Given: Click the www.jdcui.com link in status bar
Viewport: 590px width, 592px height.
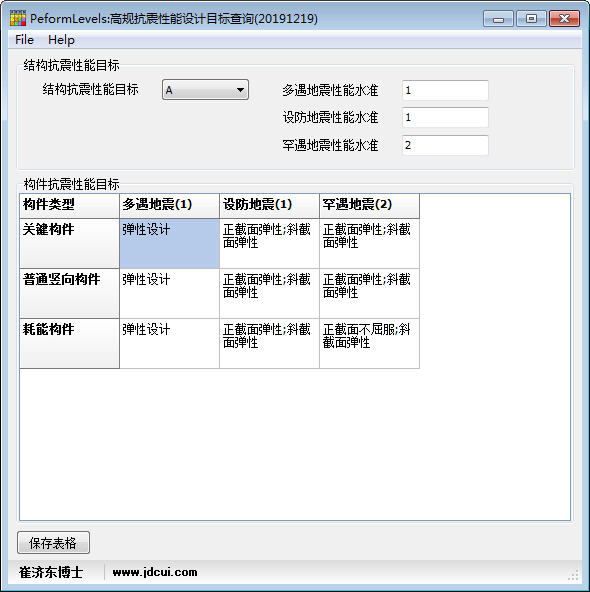Looking at the screenshot, I should coord(155,572).
